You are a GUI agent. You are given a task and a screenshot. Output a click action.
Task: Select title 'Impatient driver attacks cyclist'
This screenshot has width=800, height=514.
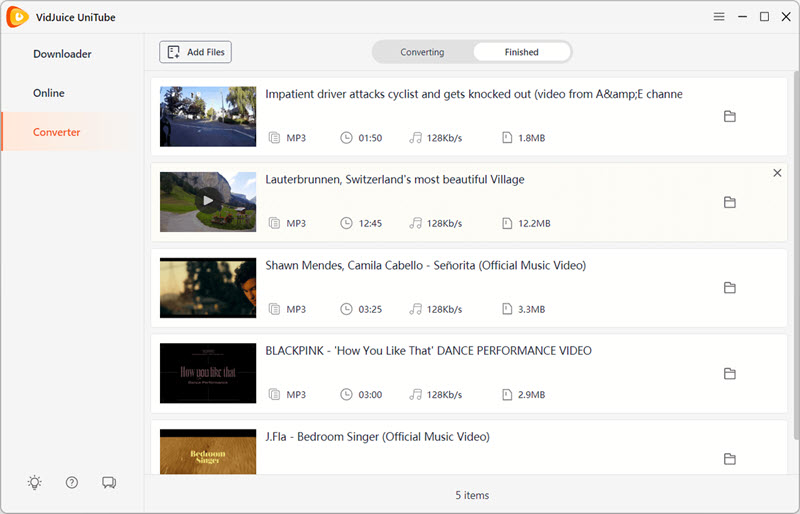click(x=473, y=94)
